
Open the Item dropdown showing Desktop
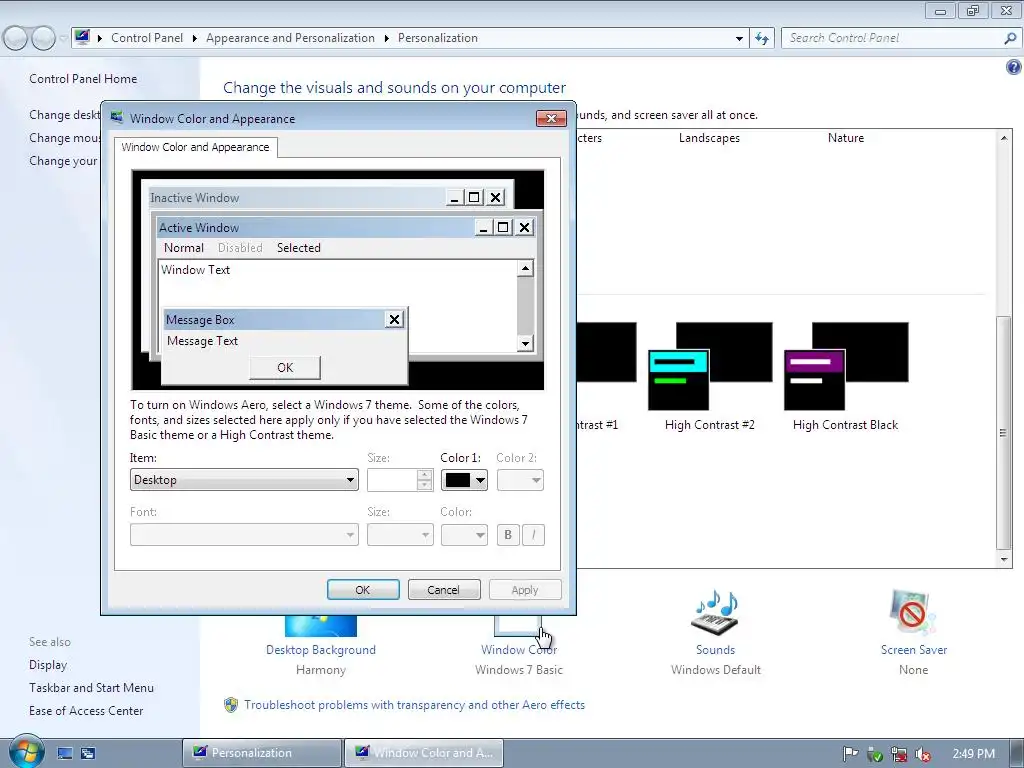(x=244, y=480)
